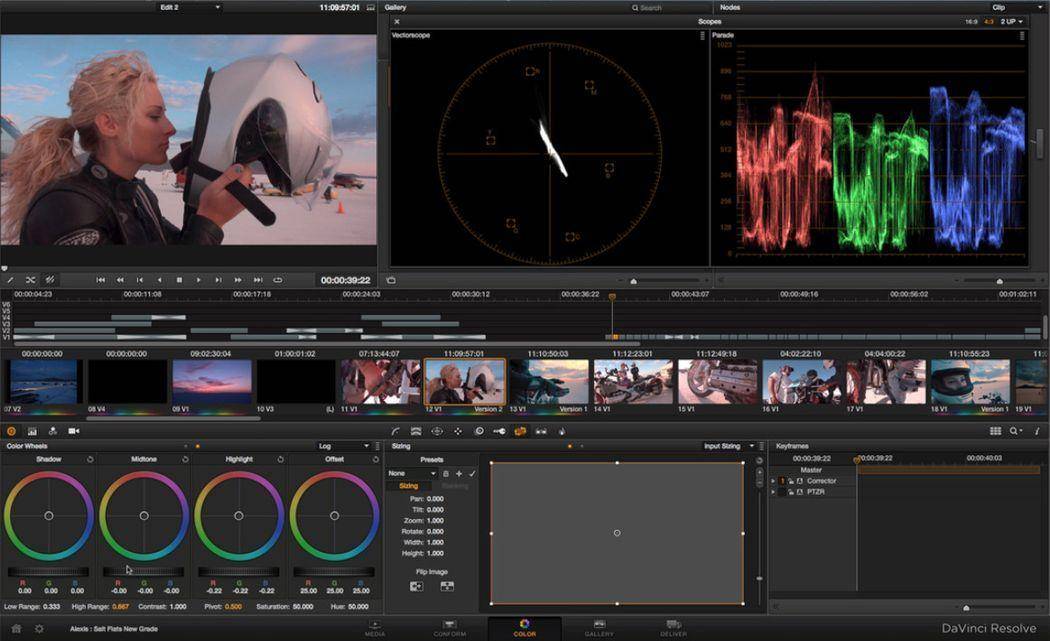Open the RGB Mixer palette icon
Viewport: 1050px width, 641px height.
tap(52, 431)
